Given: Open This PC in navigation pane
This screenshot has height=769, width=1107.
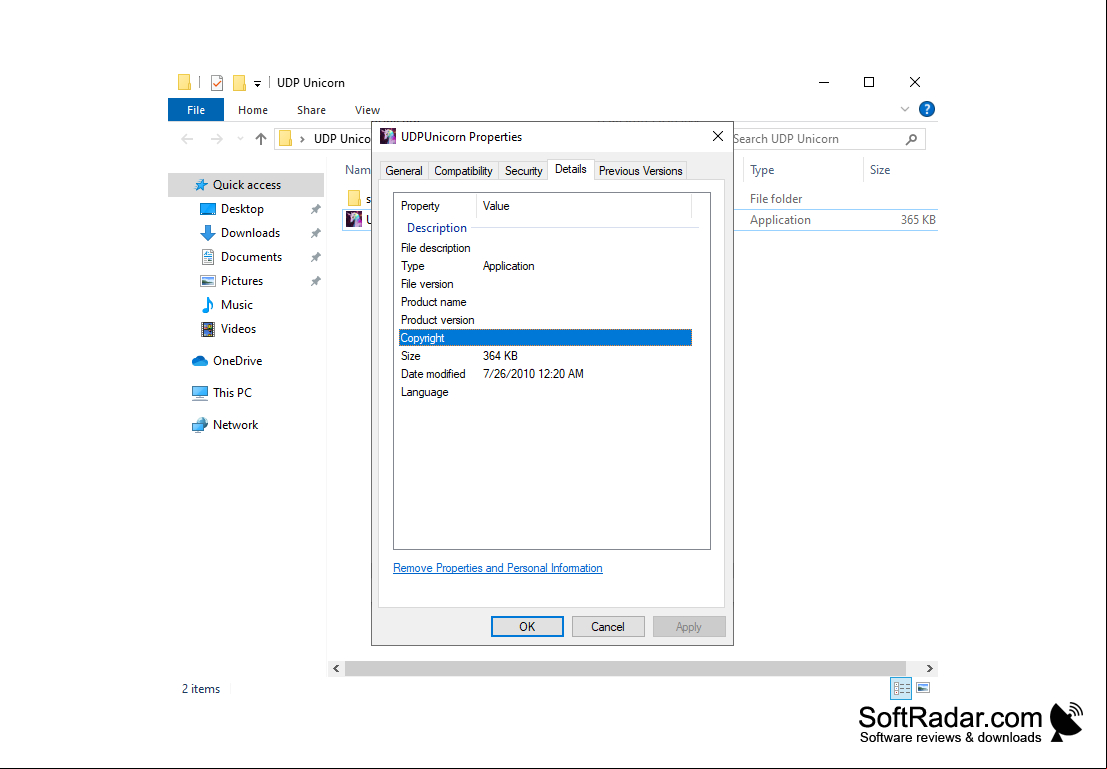Looking at the screenshot, I should (x=232, y=393).
